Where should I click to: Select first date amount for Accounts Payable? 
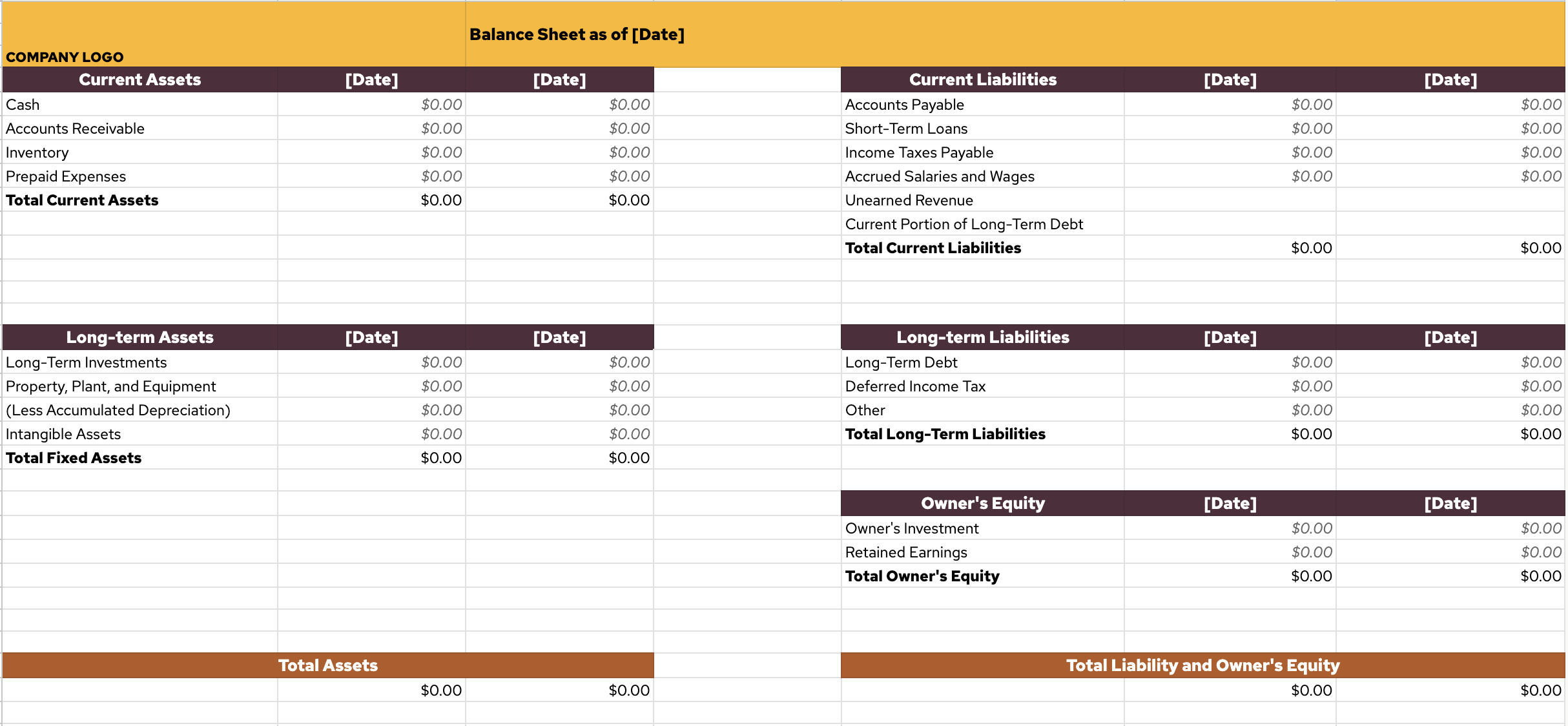coord(1311,105)
